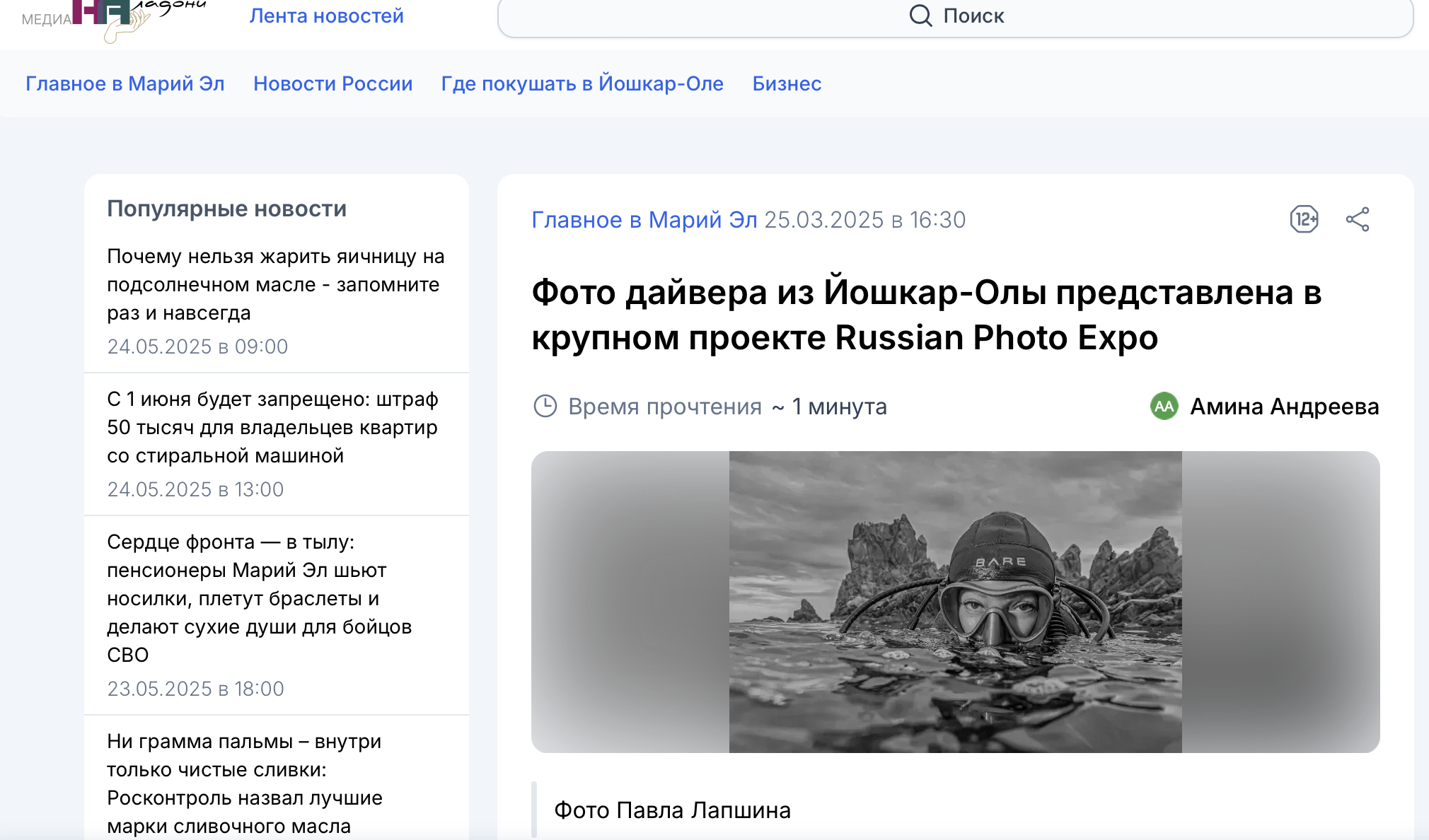
Task: Open the article about frying eggs in sunflower oil
Action: tap(275, 284)
